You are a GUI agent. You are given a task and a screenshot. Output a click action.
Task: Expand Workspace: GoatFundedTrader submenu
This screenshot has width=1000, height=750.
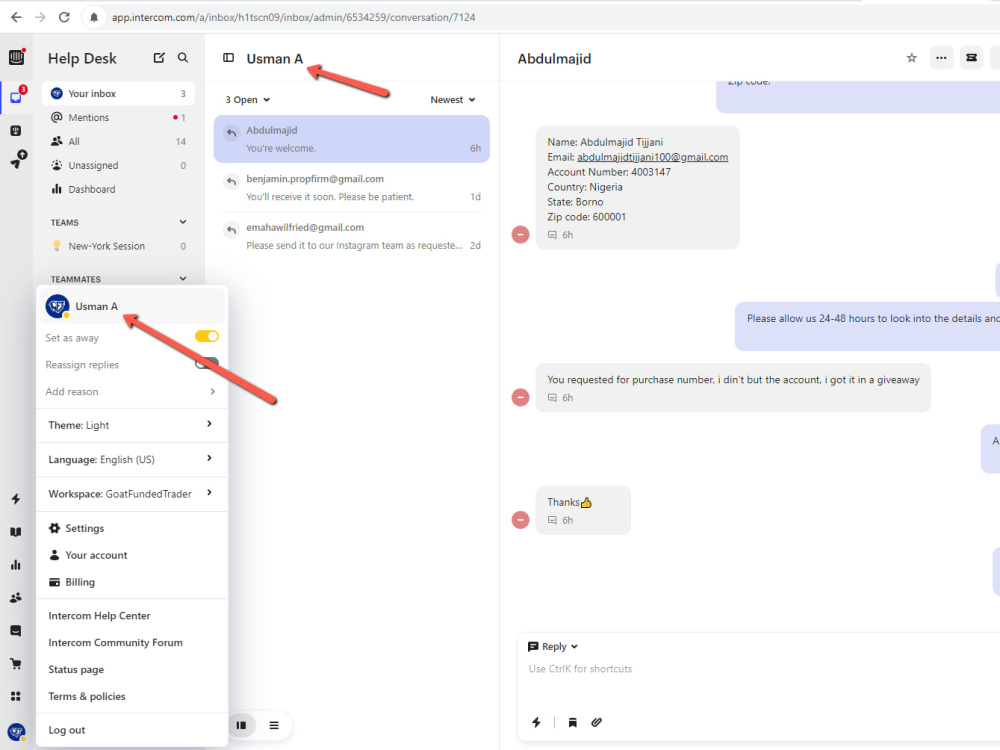(x=131, y=494)
